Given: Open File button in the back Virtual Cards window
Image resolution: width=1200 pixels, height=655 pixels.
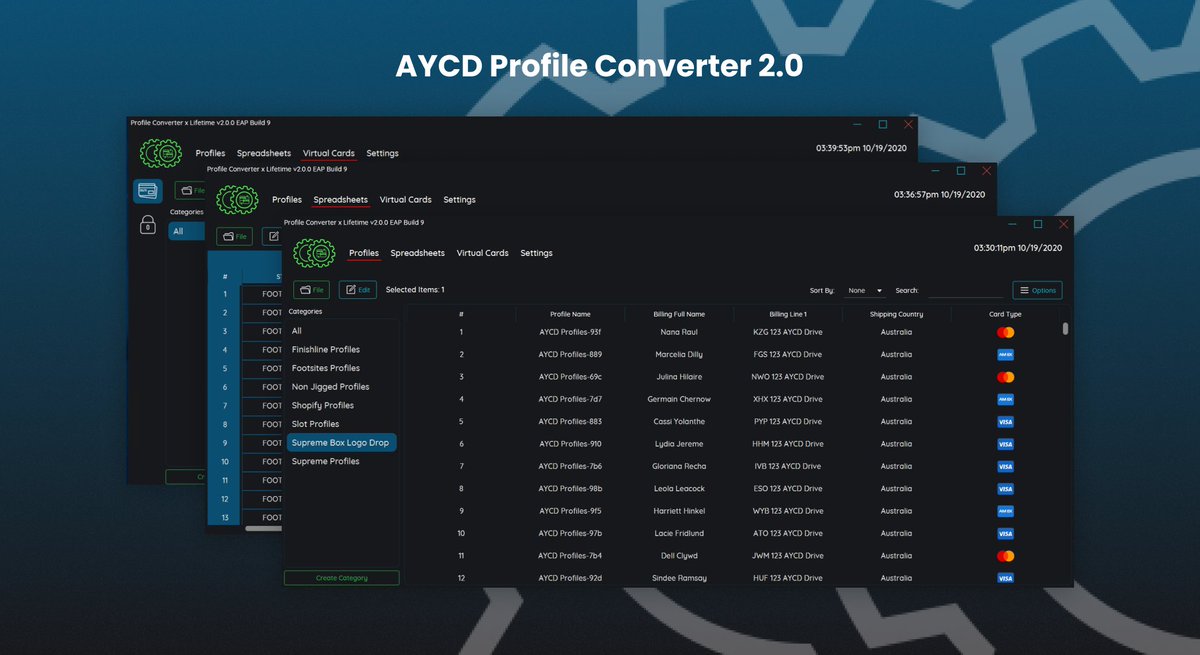Looking at the screenshot, I should [191, 190].
